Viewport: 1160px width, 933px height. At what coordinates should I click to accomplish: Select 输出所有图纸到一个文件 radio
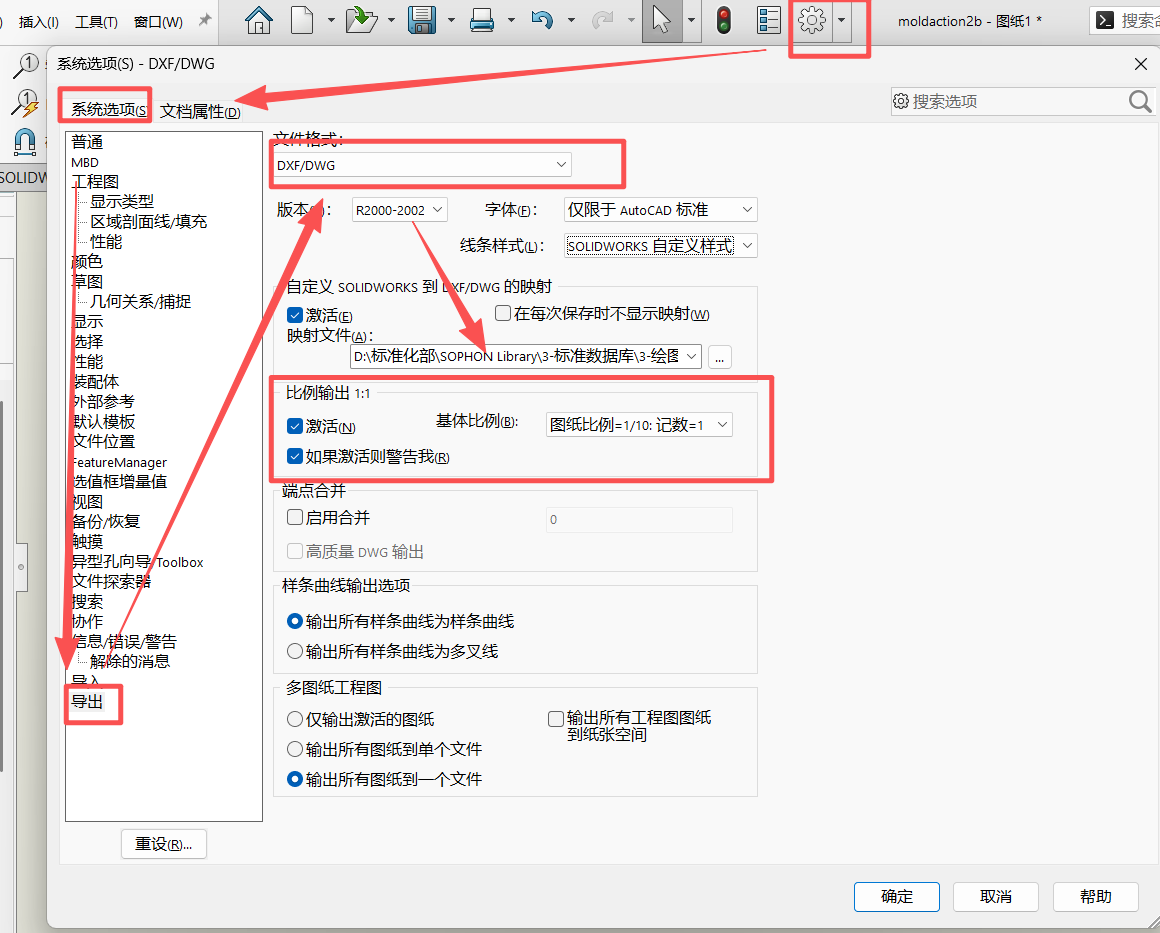point(294,779)
